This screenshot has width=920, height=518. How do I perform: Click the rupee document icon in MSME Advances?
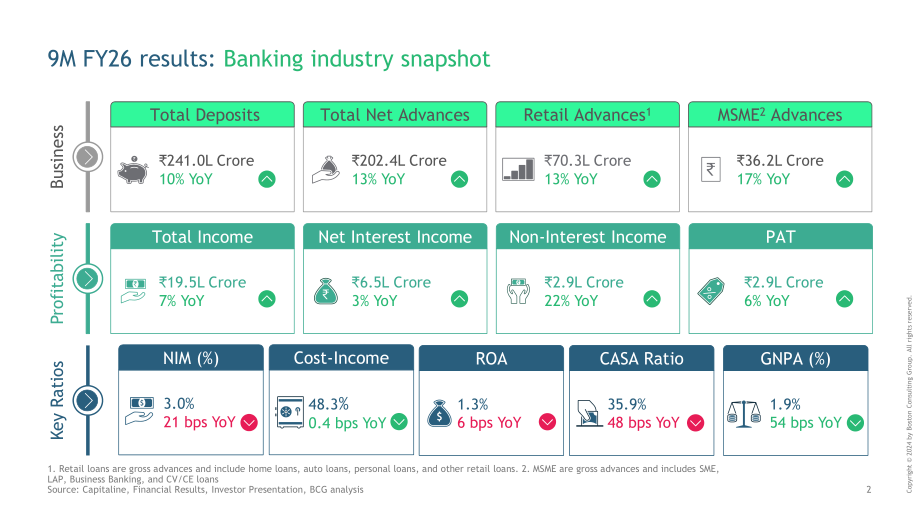(x=711, y=170)
